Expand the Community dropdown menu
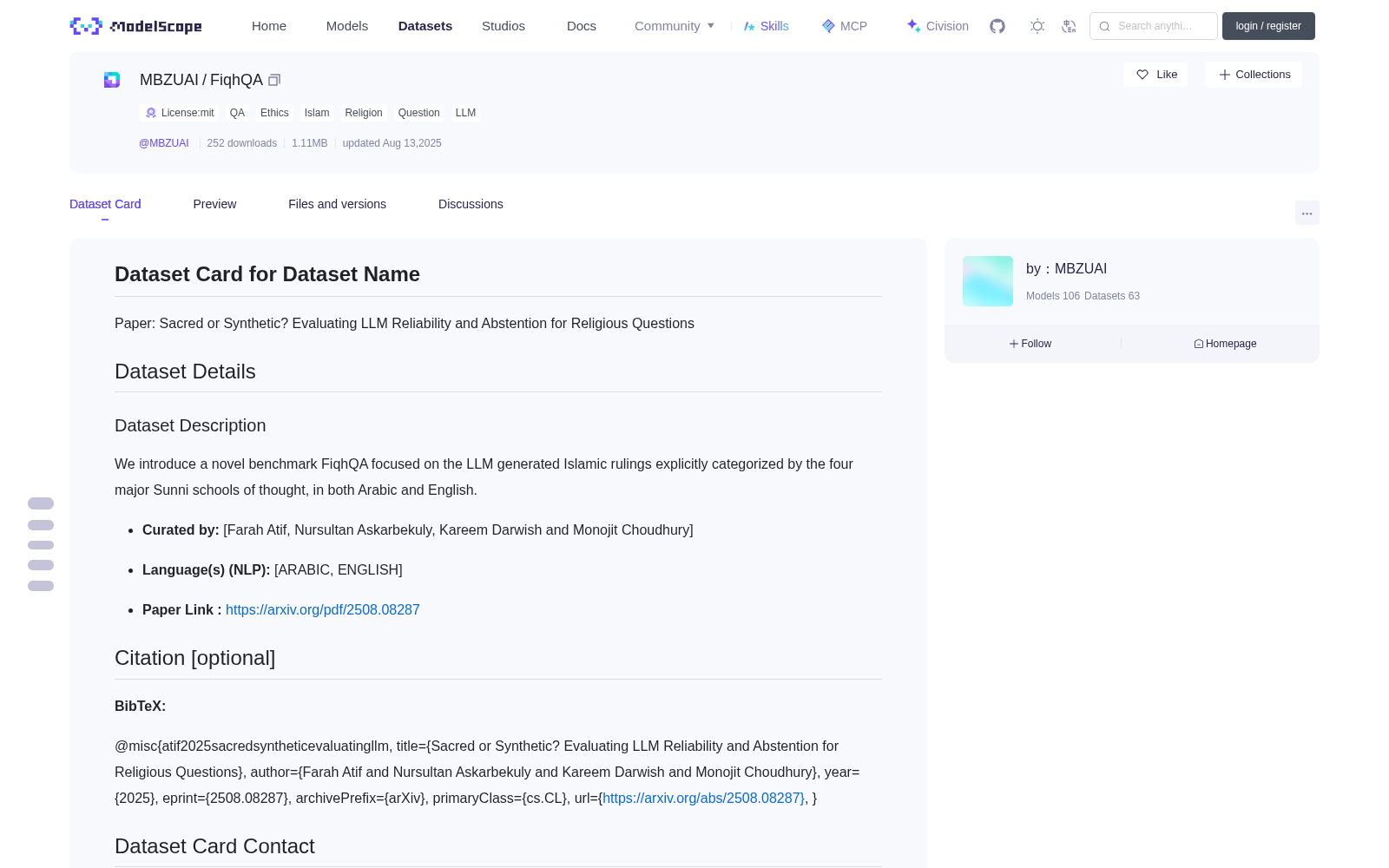 (675, 26)
